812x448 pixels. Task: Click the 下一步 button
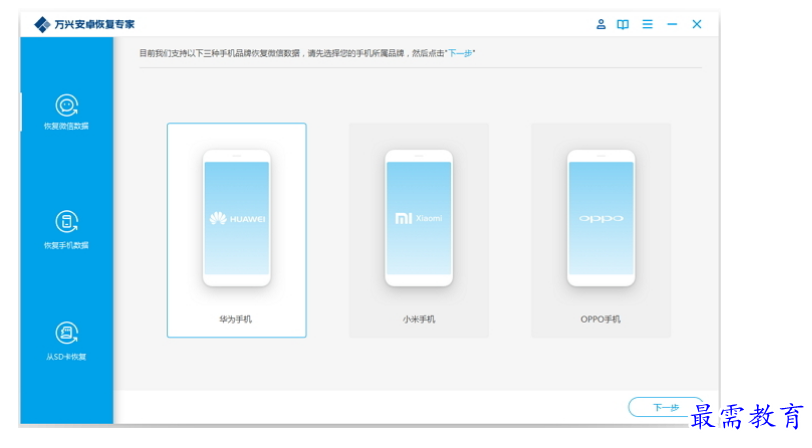[x=665, y=407]
